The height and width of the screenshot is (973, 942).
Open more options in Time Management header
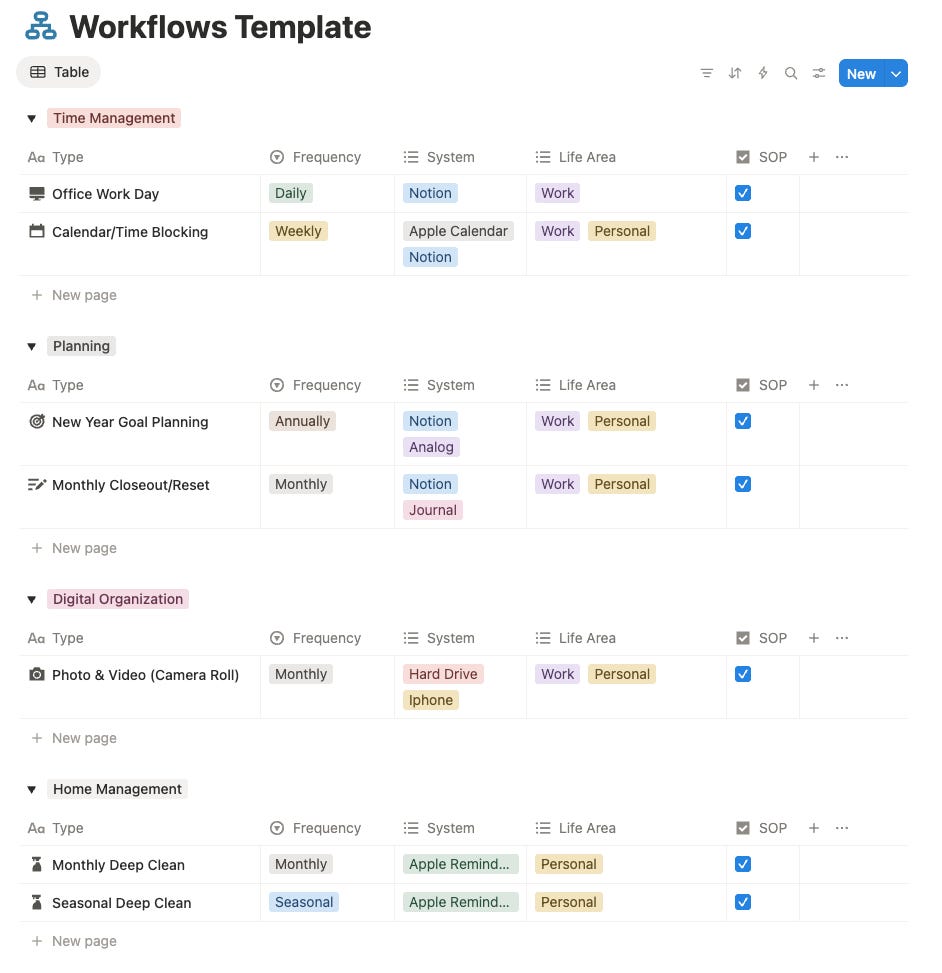[x=841, y=157]
